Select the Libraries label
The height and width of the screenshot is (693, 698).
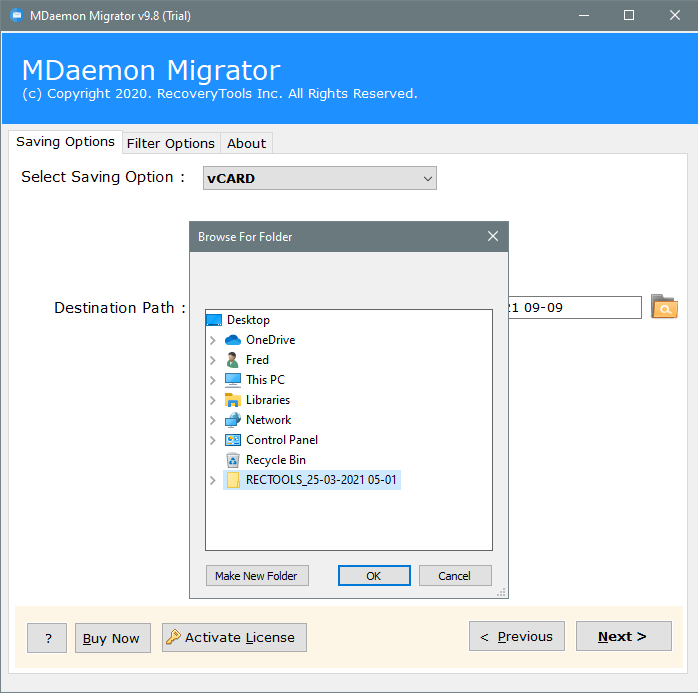pos(268,400)
